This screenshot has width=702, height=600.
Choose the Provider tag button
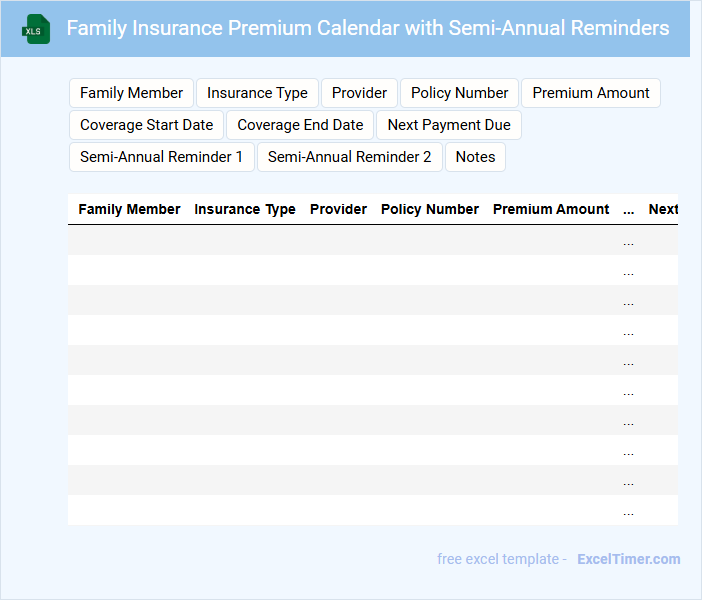359,93
